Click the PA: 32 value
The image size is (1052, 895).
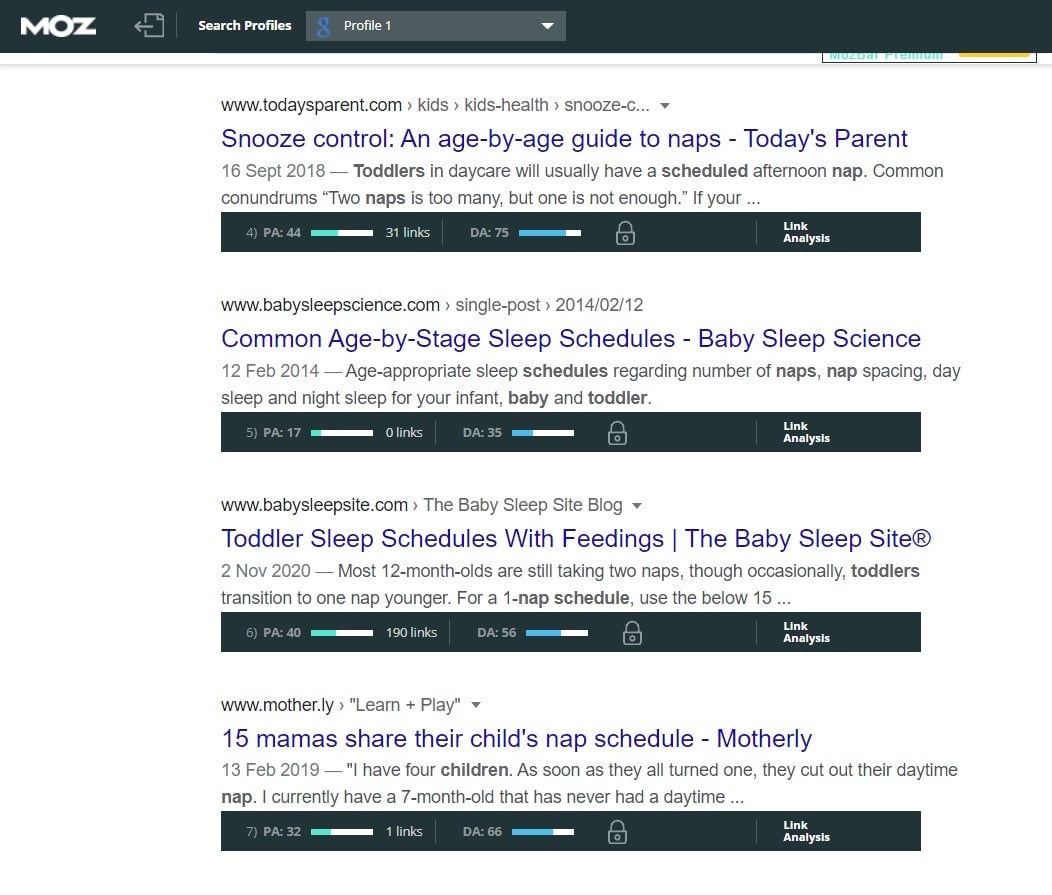(x=282, y=832)
